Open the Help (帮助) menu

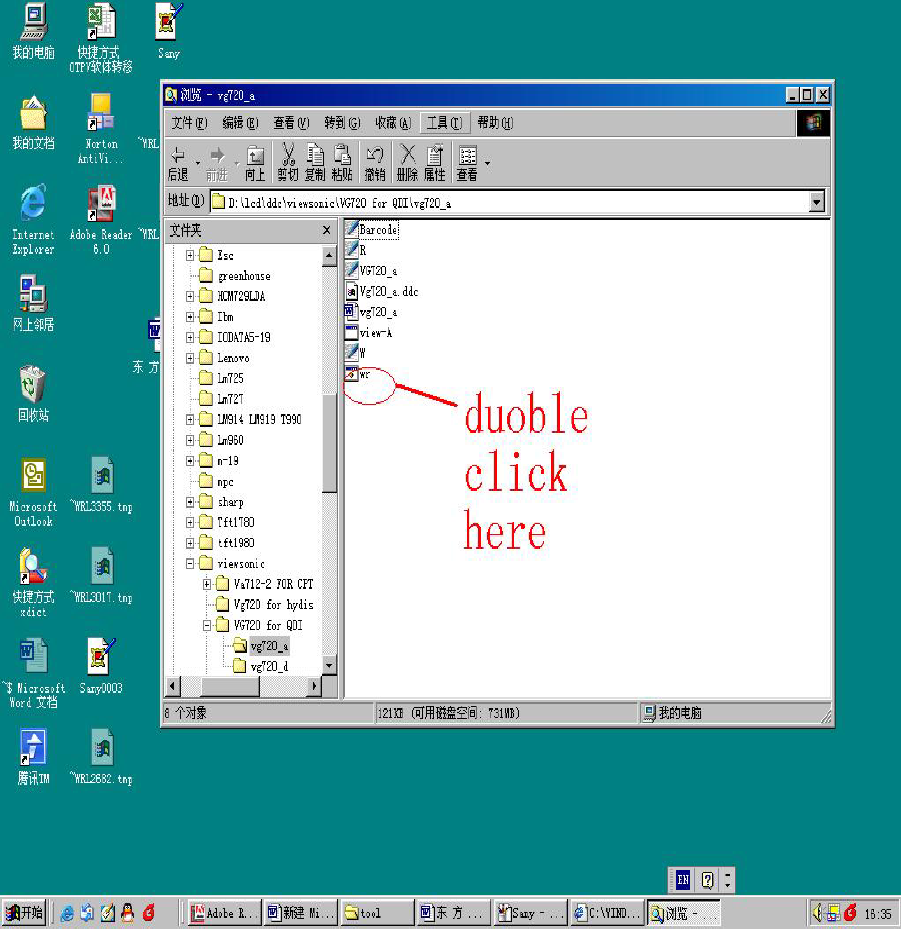495,123
